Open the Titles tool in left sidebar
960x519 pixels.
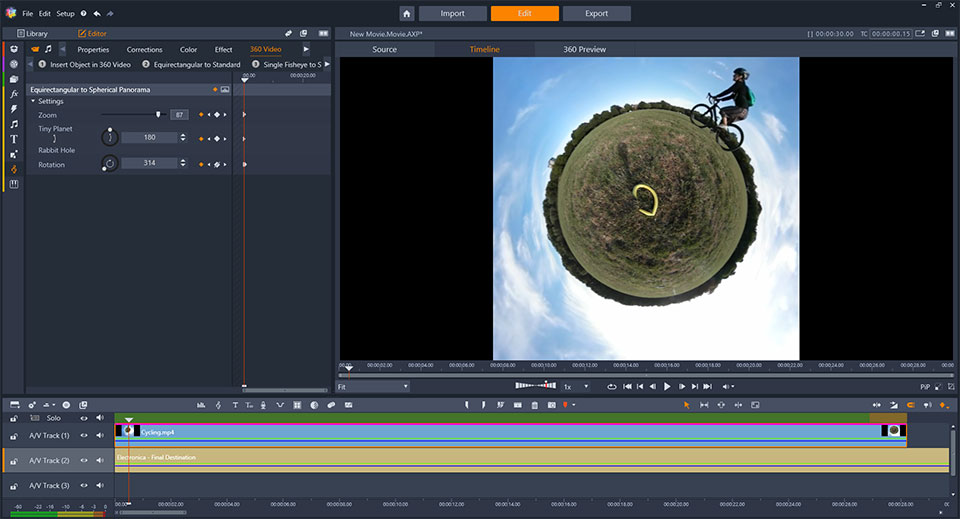coord(13,139)
